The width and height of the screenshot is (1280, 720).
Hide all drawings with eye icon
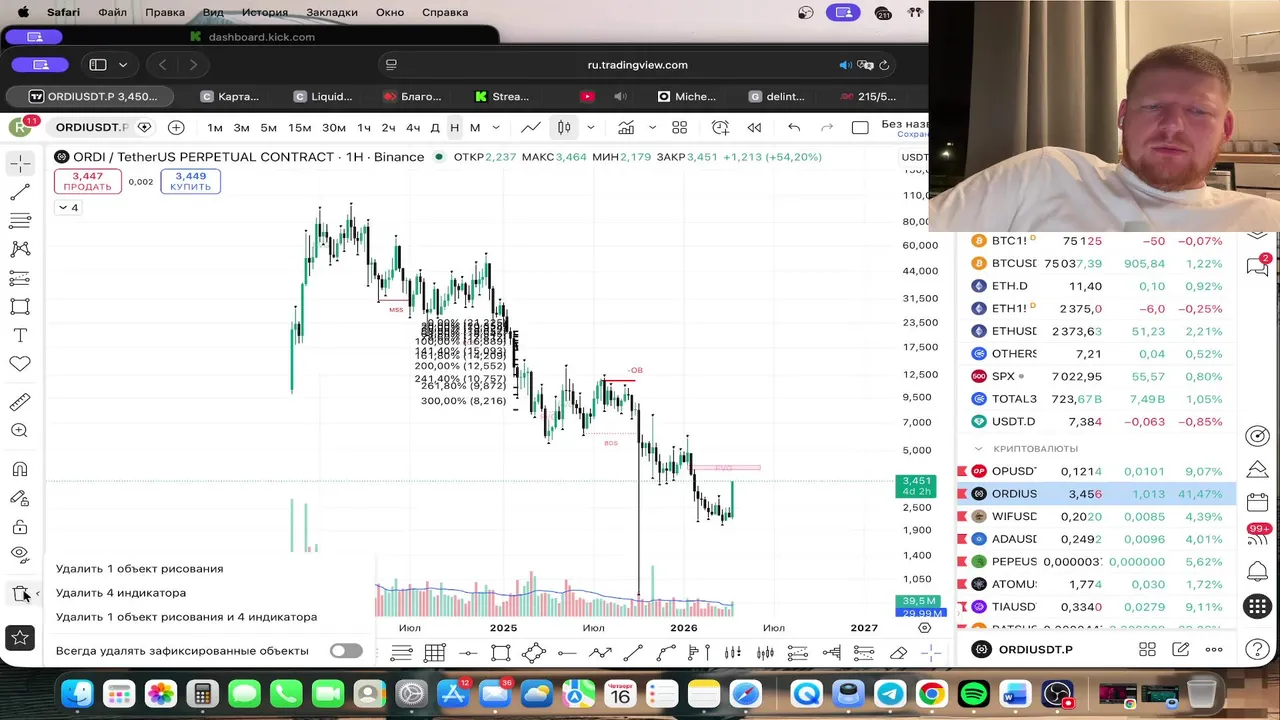point(20,554)
